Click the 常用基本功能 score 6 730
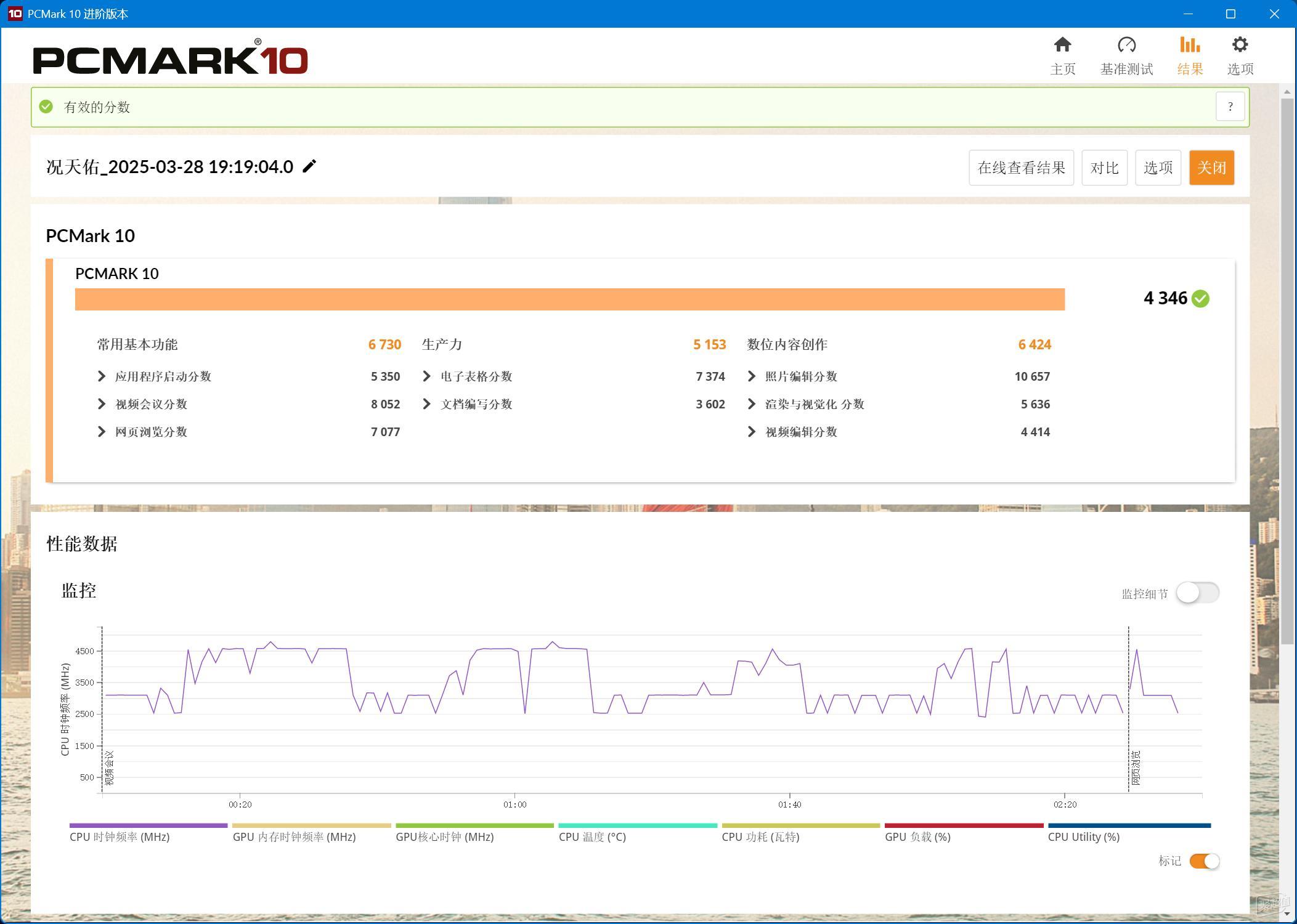This screenshot has height=924, width=1297. [x=384, y=344]
